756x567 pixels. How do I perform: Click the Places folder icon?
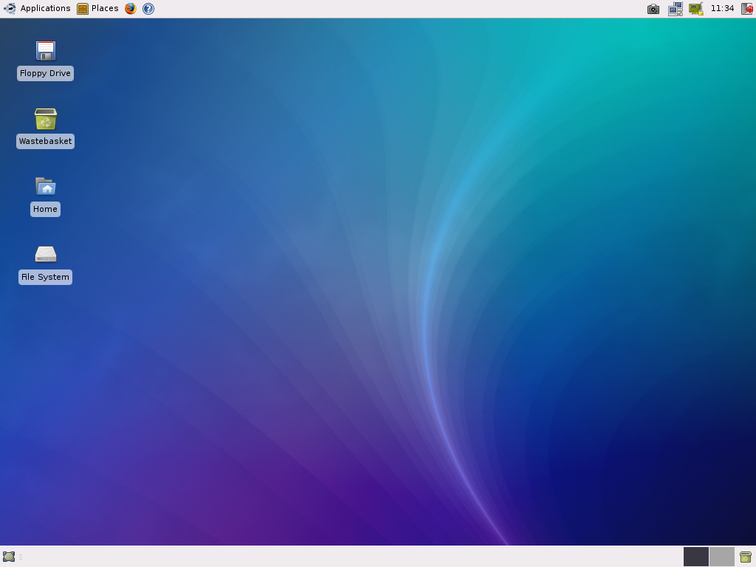[x=82, y=9]
